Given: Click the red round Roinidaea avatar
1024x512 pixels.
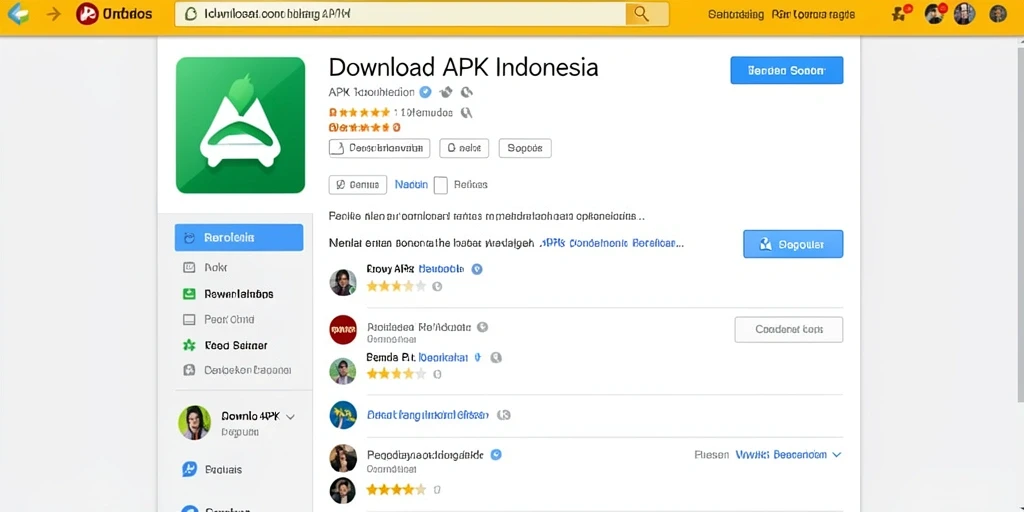Looking at the screenshot, I should tap(343, 330).
